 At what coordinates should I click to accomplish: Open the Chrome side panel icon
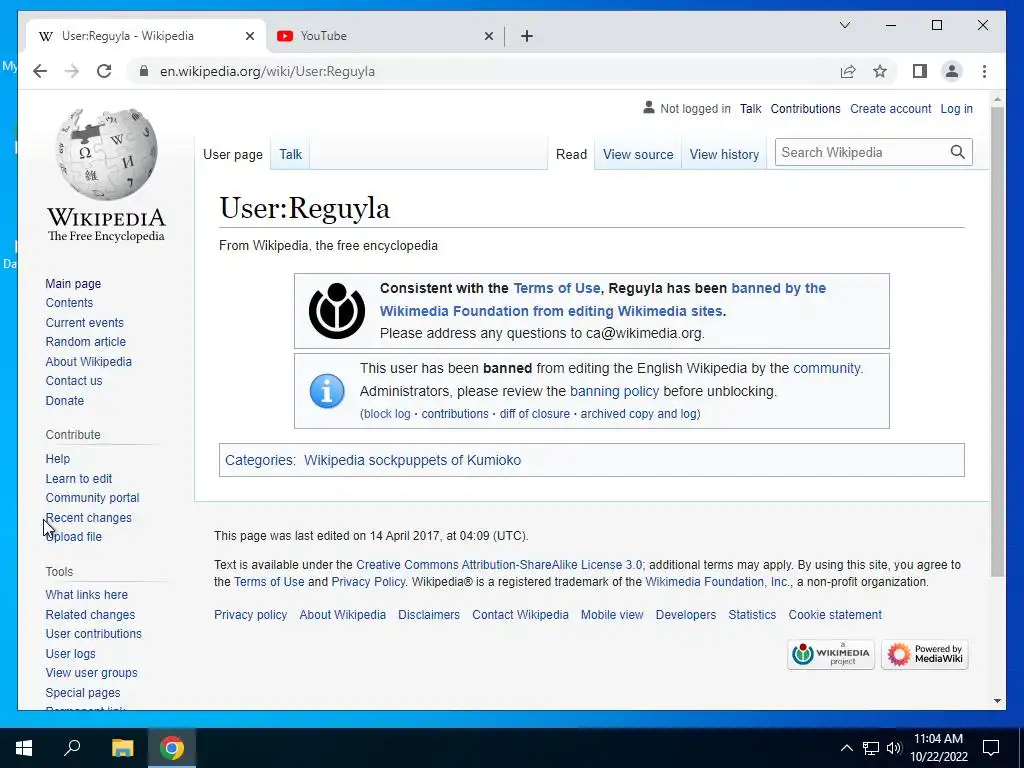pos(920,71)
